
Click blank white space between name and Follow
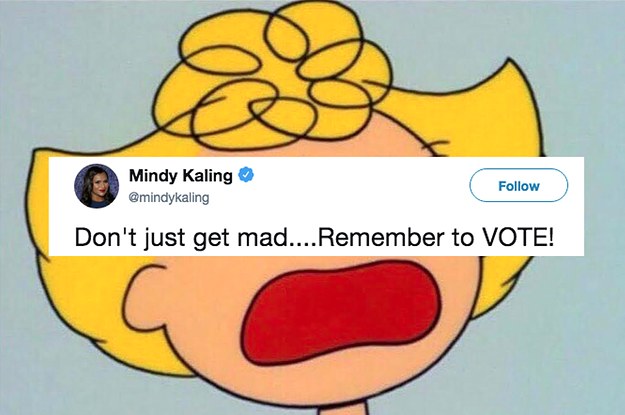coord(359,185)
